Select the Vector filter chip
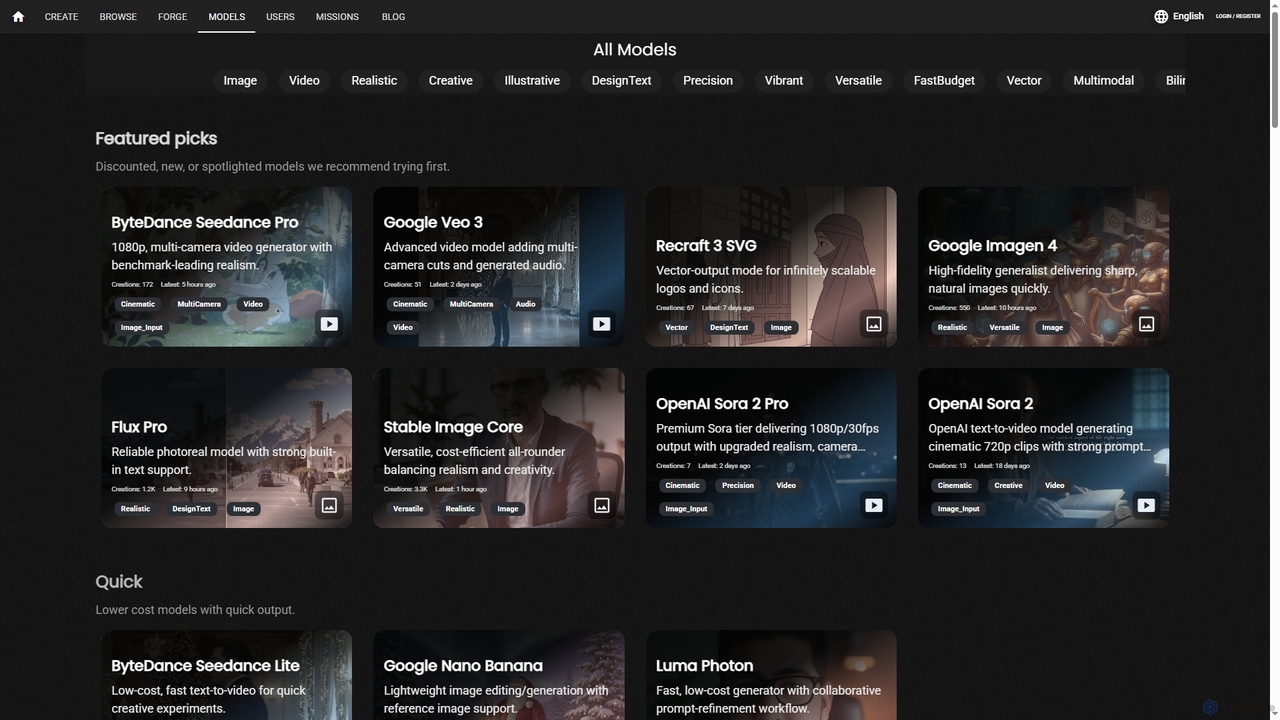Image resolution: width=1280 pixels, height=720 pixels. click(1024, 81)
